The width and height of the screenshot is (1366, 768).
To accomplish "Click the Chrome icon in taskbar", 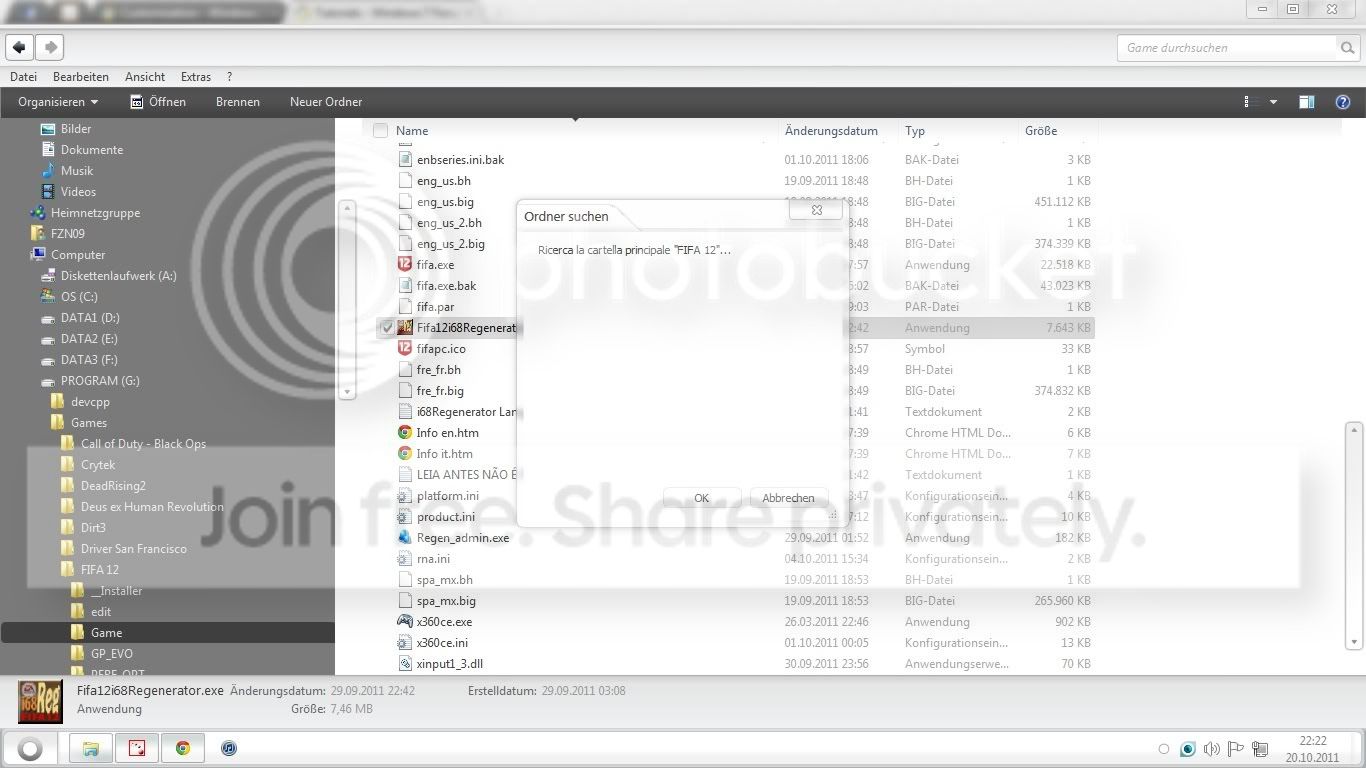I will click(183, 748).
